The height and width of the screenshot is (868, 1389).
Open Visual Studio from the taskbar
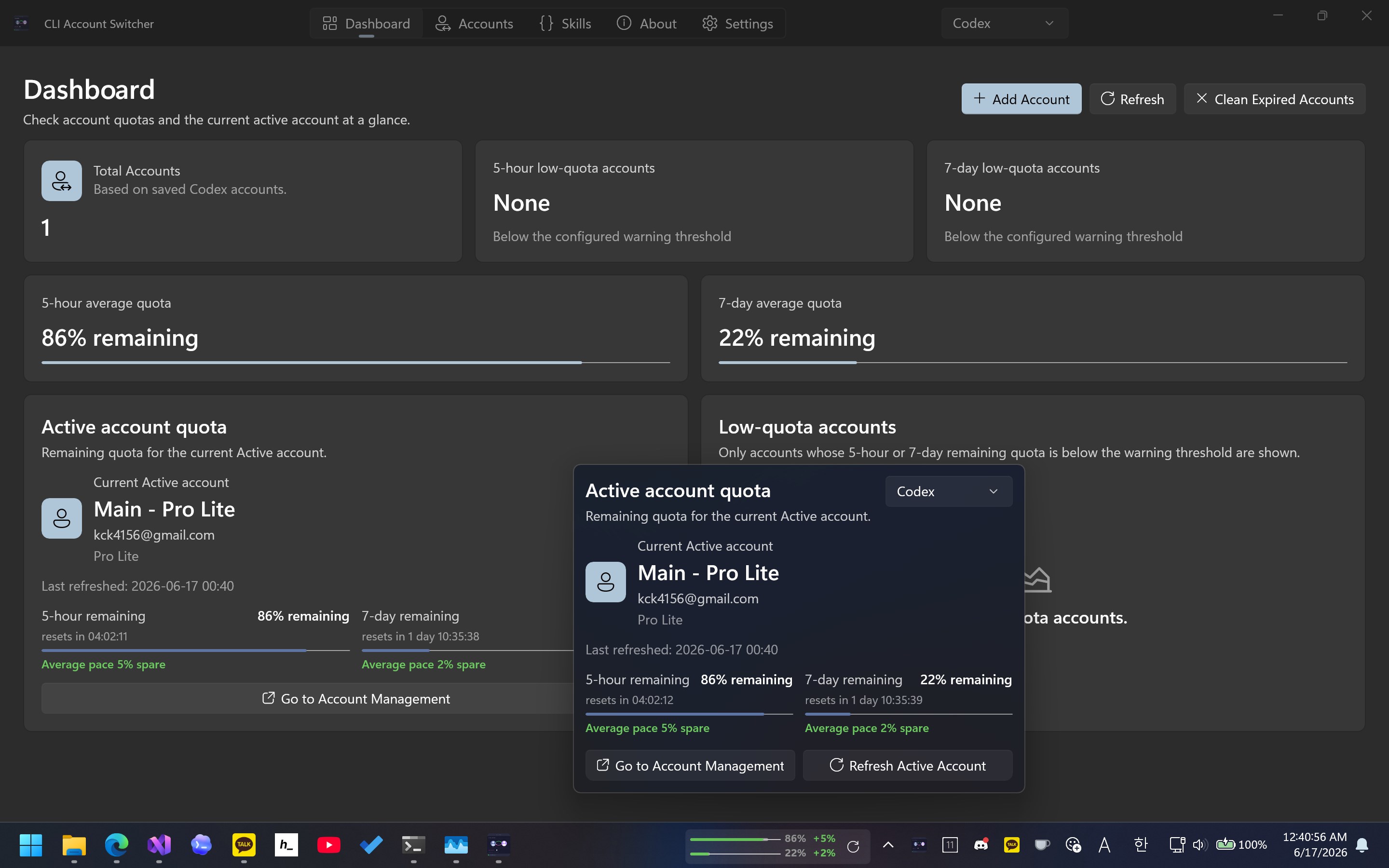pyautogui.click(x=159, y=844)
